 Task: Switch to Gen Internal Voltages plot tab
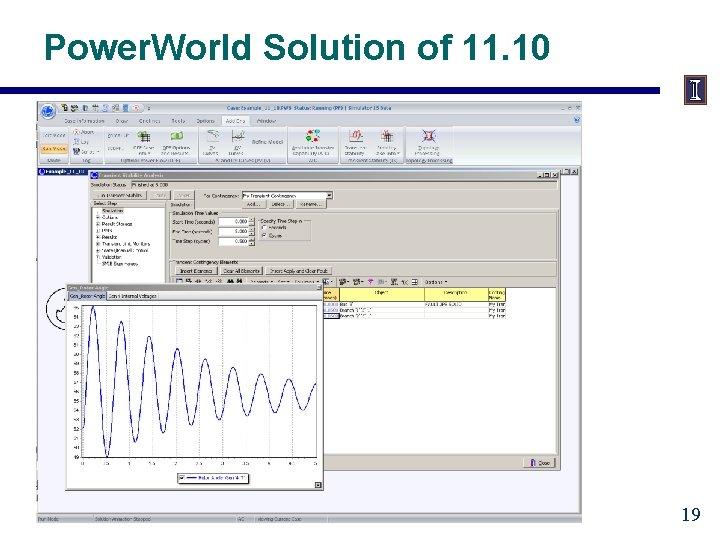tap(132, 296)
